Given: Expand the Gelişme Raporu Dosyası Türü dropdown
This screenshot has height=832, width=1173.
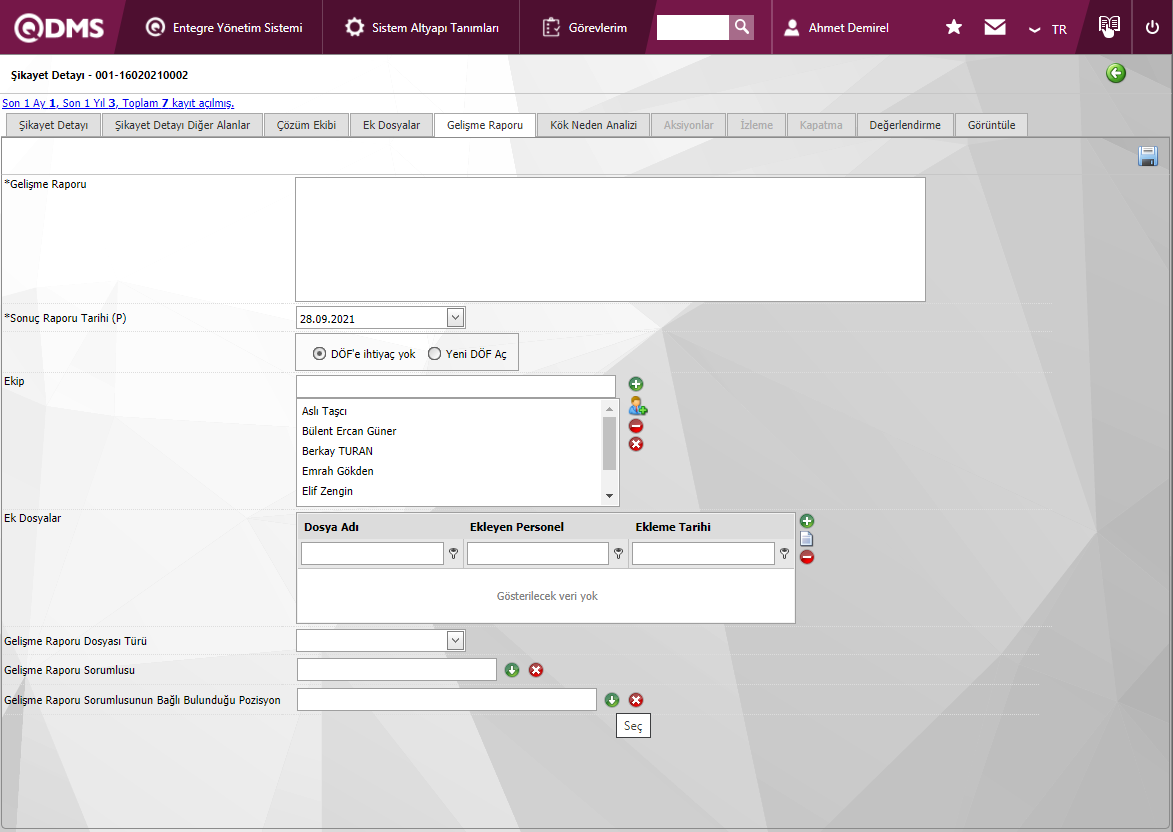Looking at the screenshot, I should tap(455, 640).
